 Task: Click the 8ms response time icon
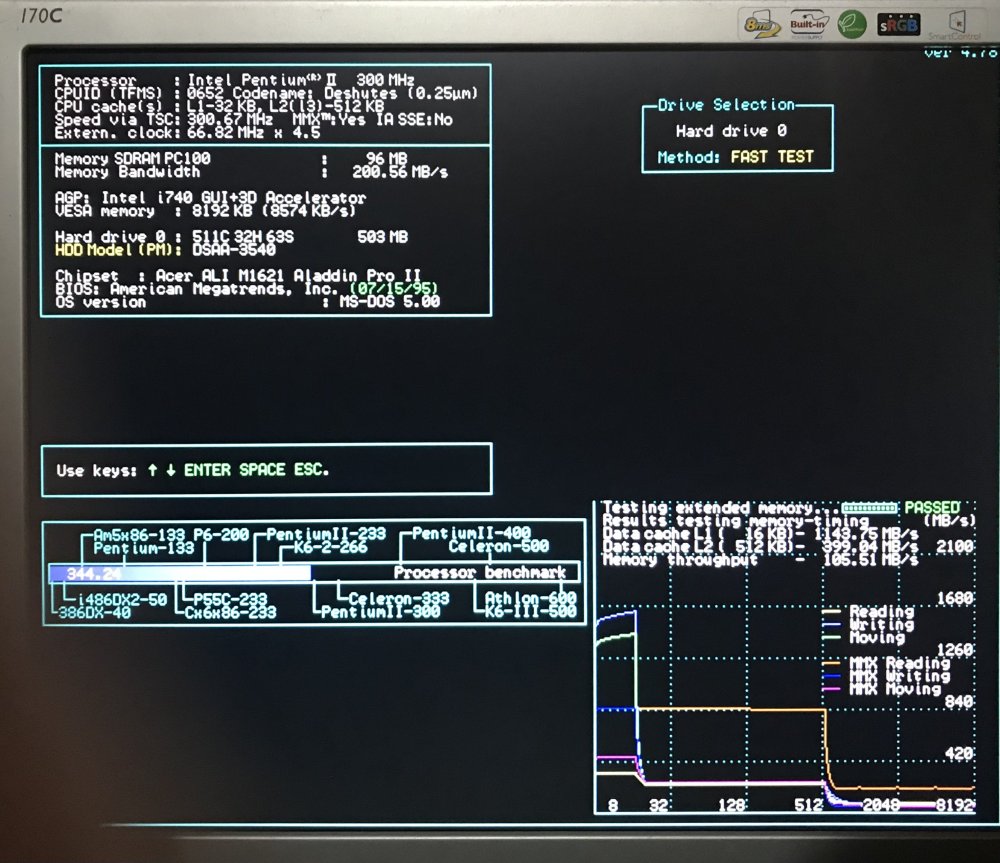point(761,23)
